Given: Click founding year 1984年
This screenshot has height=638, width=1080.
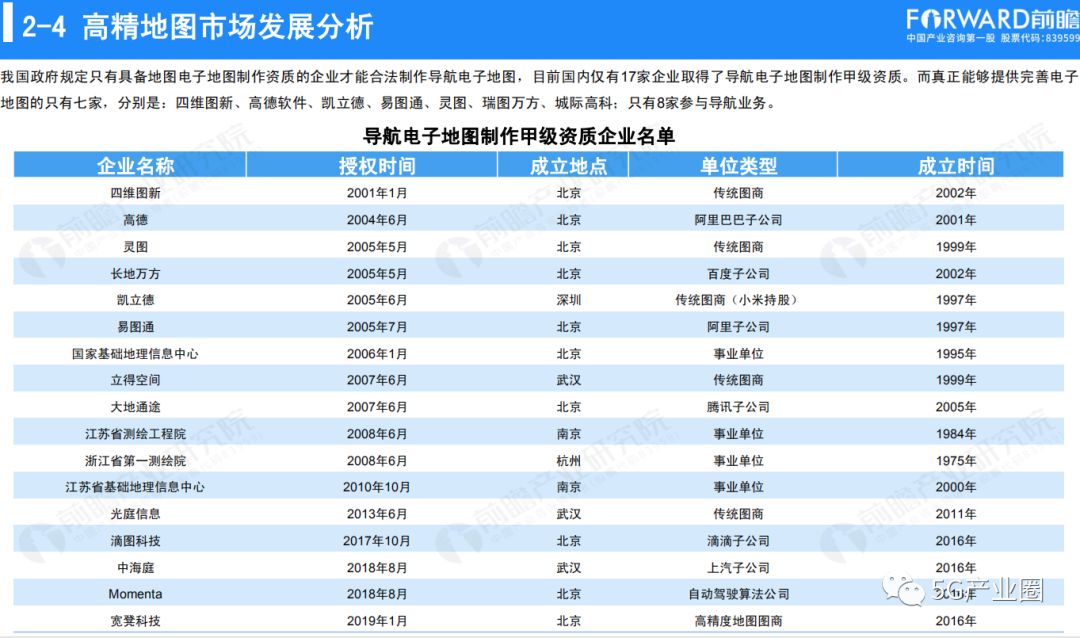Looking at the screenshot, I should (x=955, y=433).
